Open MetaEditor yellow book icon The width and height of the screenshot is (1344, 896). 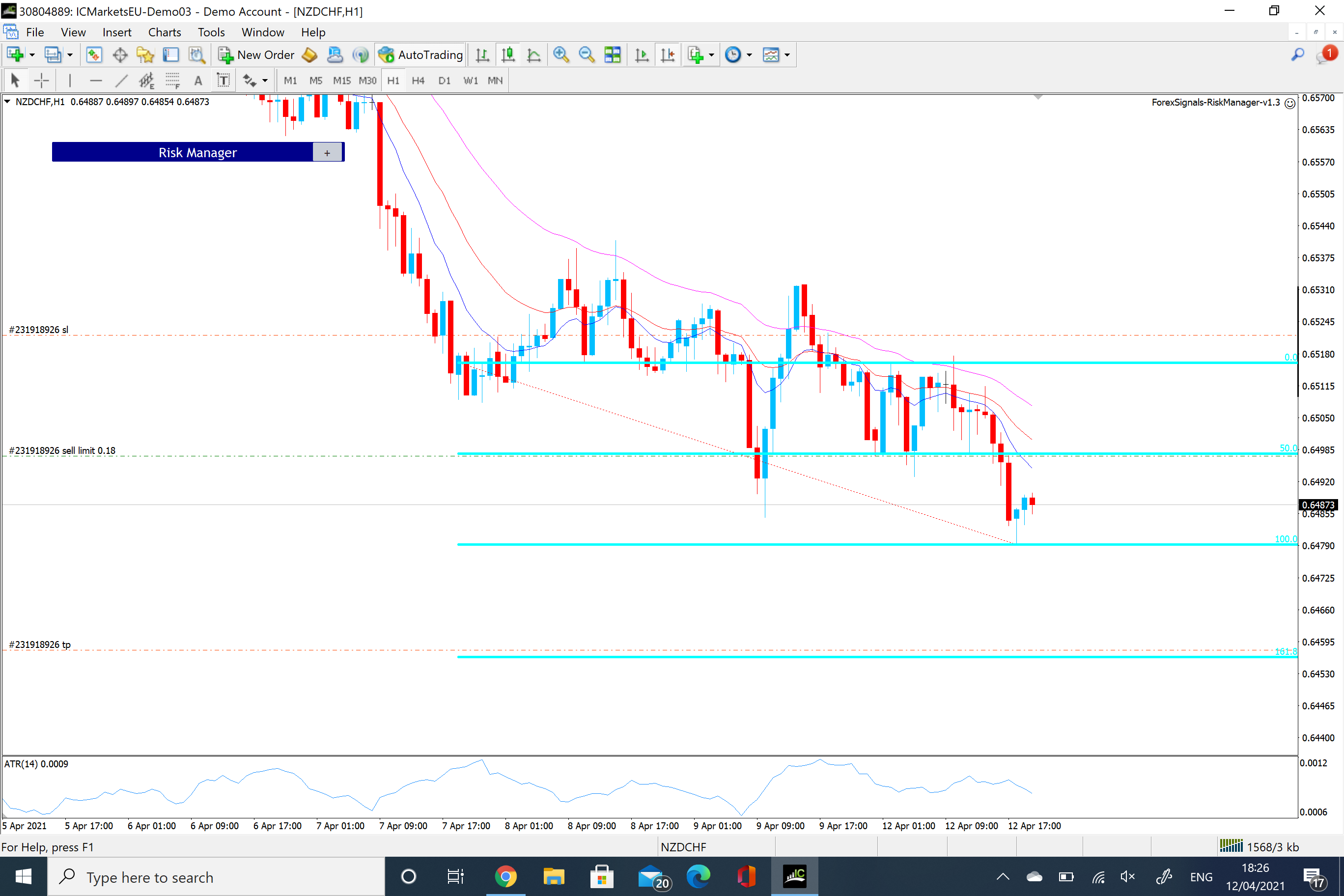coord(309,55)
